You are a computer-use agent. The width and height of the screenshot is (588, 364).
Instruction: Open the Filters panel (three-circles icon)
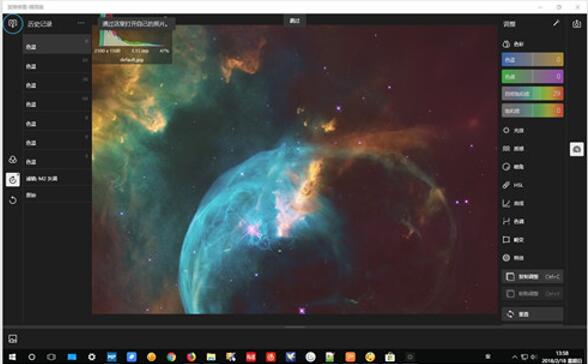pyautogui.click(x=13, y=160)
